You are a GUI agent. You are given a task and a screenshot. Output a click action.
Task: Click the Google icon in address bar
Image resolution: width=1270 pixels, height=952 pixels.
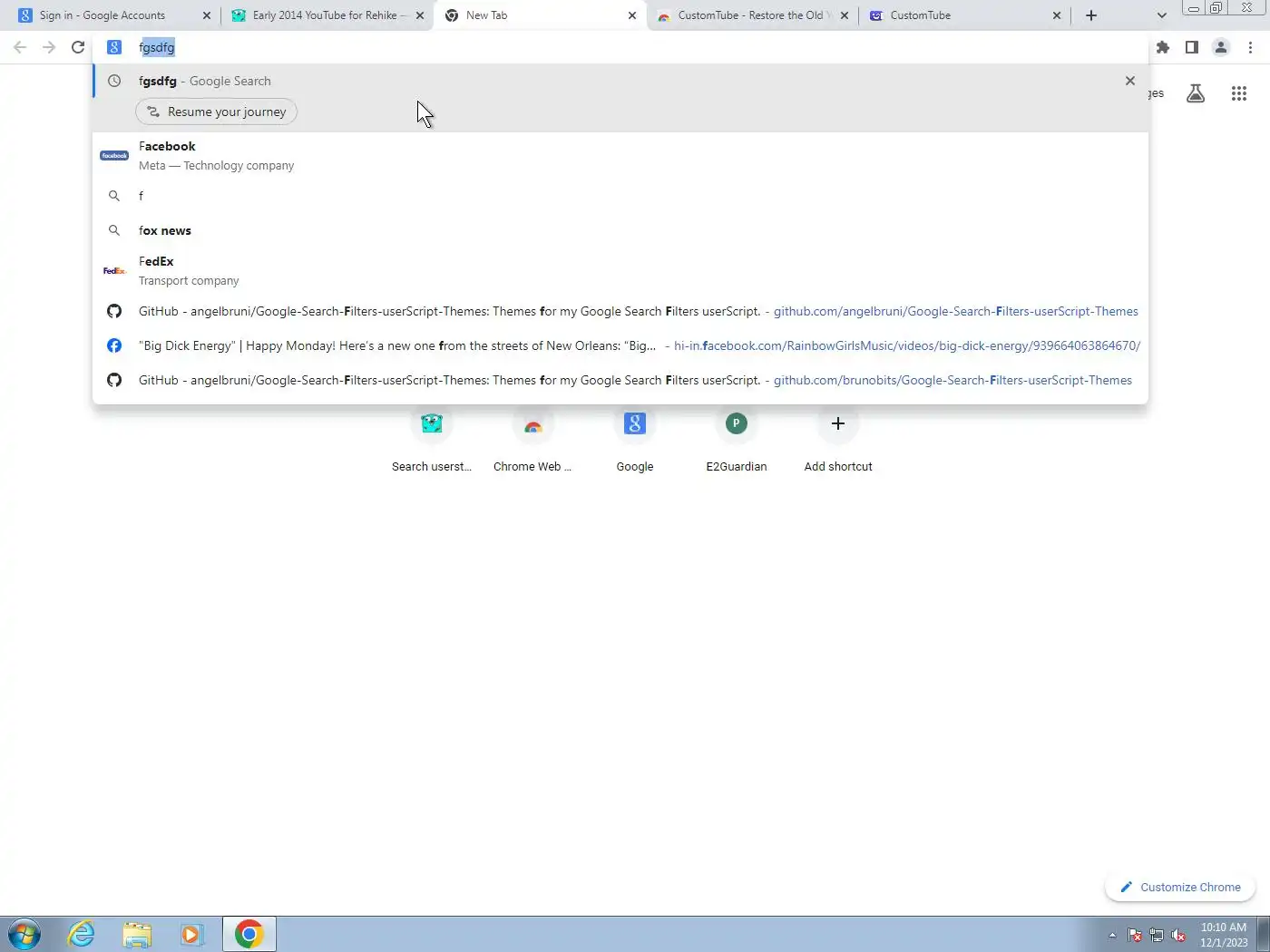tap(114, 47)
